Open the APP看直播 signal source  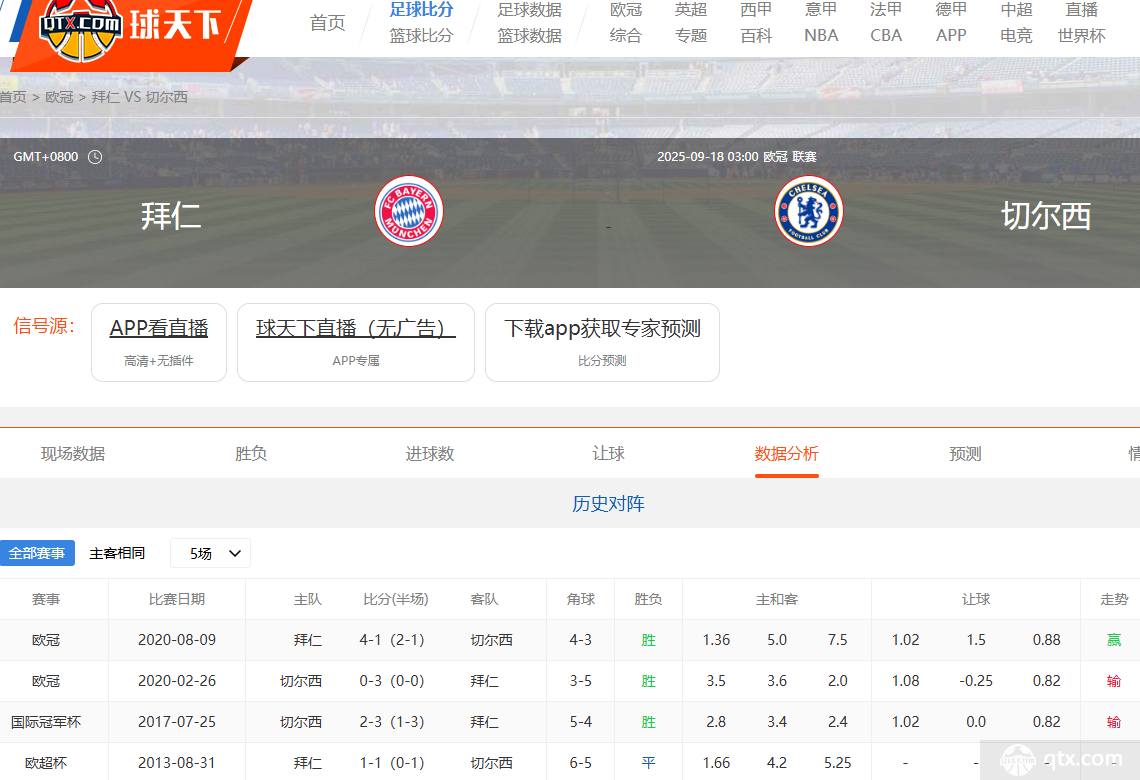tap(159, 342)
